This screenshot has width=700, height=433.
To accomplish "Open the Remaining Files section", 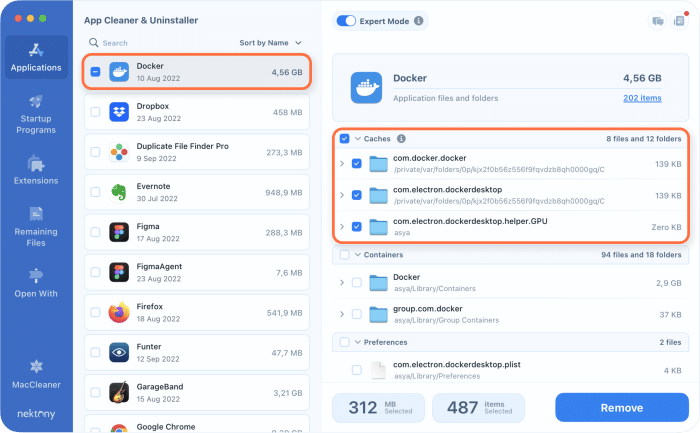I will (x=36, y=227).
